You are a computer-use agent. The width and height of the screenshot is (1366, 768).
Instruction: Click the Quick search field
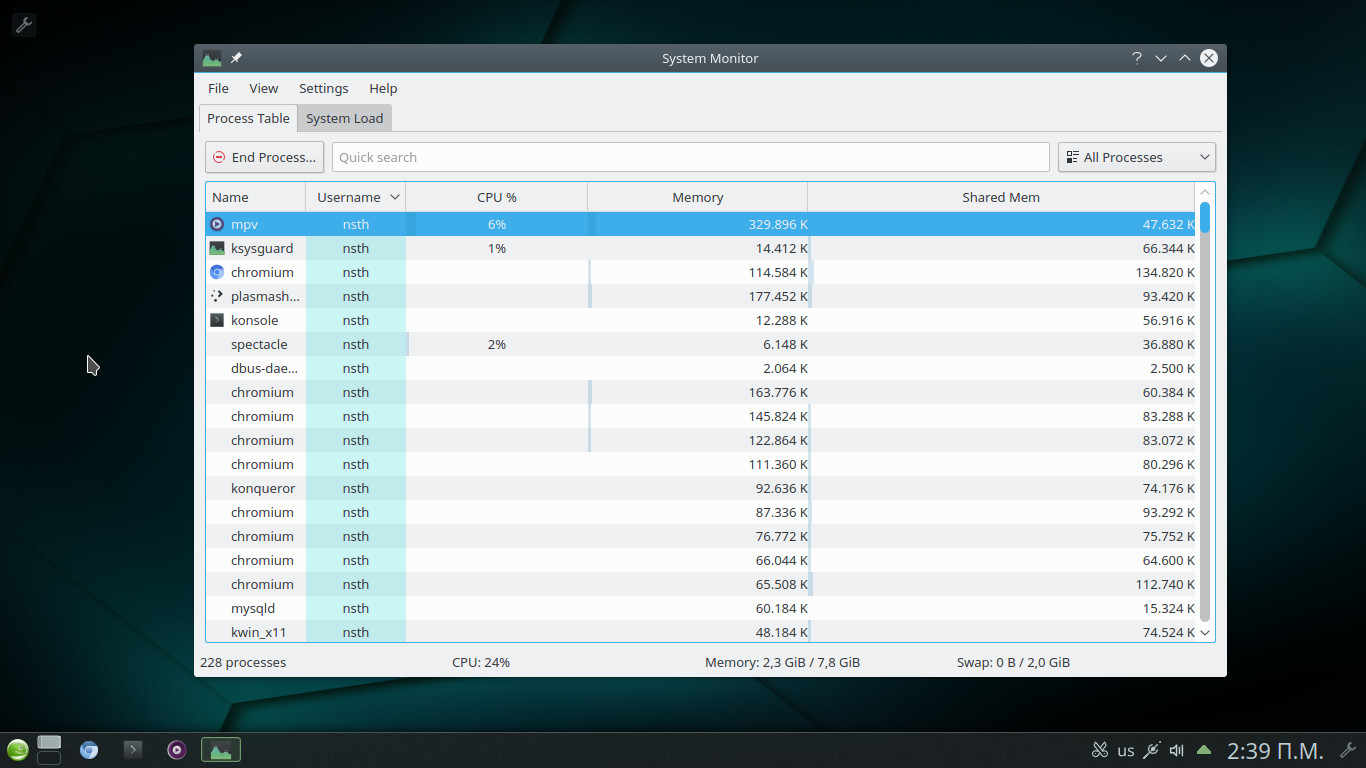pyautogui.click(x=690, y=157)
